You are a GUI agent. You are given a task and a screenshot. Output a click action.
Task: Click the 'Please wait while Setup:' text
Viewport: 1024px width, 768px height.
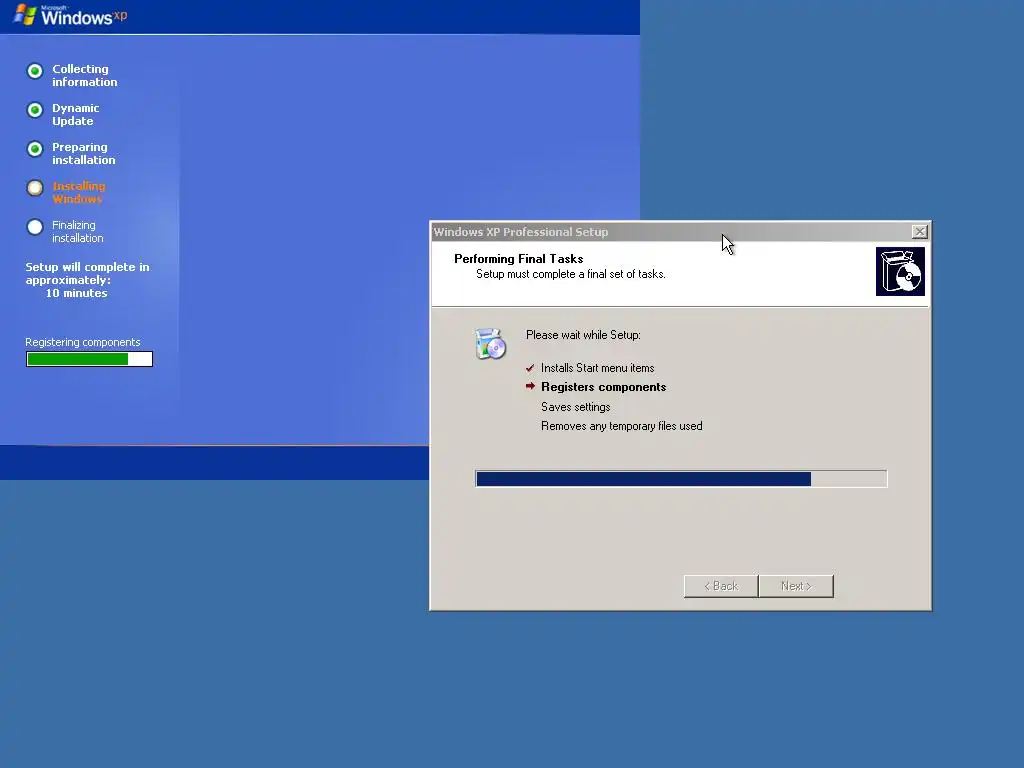click(583, 335)
